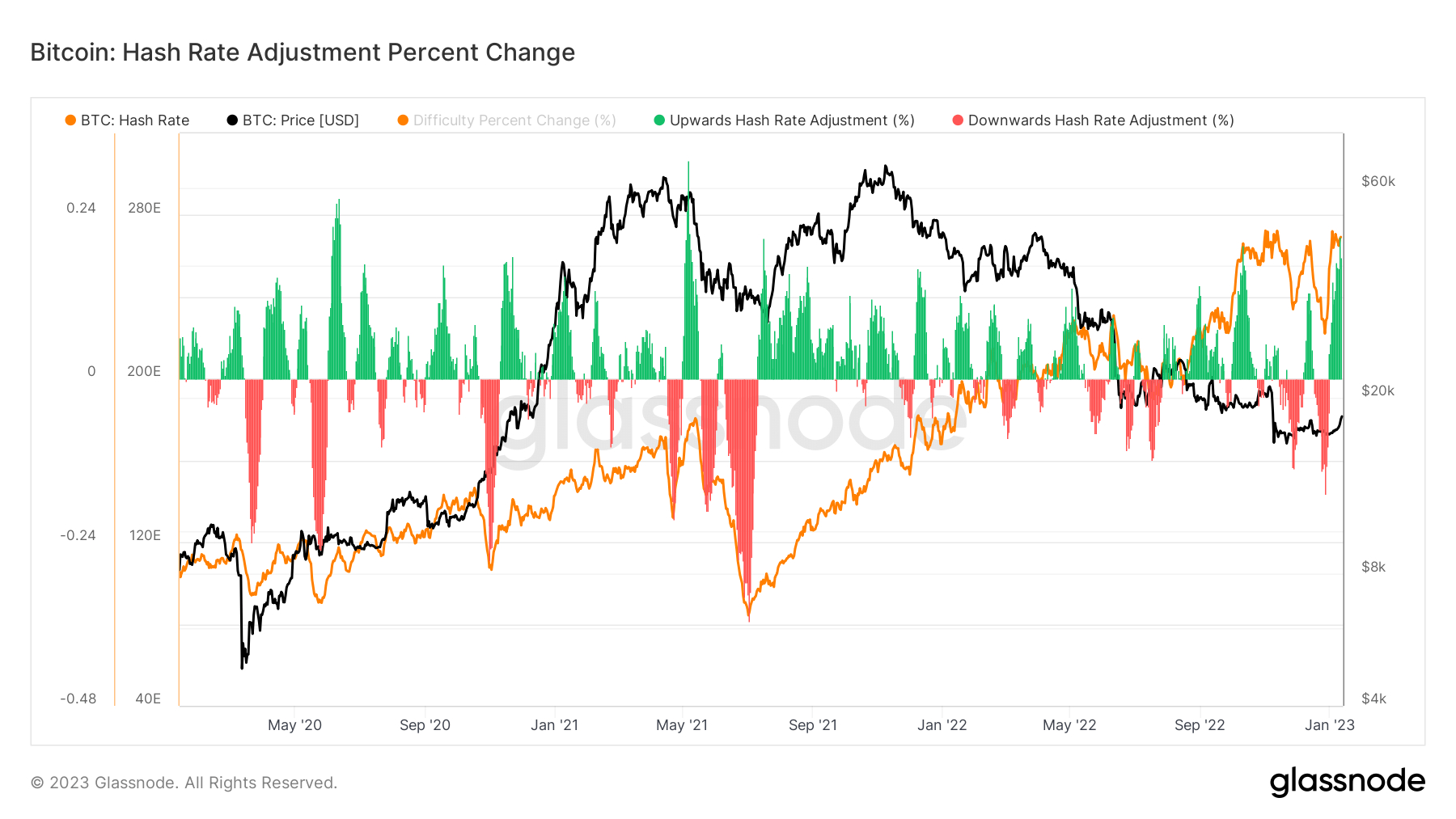1456x819 pixels.
Task: Click the $60k price axis label
Action: point(1378,181)
